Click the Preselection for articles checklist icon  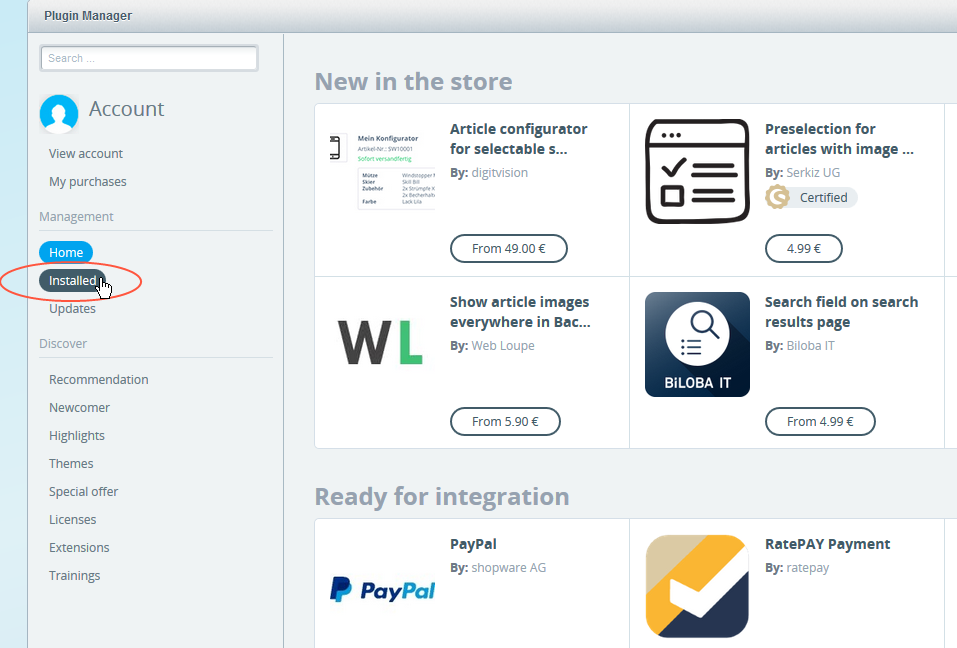click(697, 171)
